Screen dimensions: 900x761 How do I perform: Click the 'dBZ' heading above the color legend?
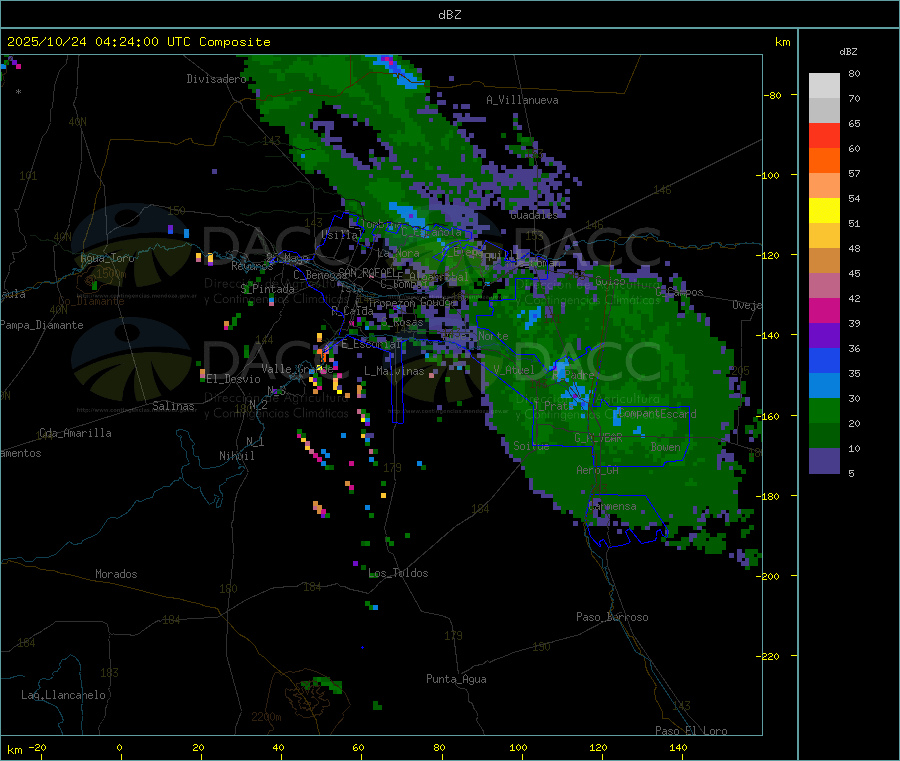(848, 52)
